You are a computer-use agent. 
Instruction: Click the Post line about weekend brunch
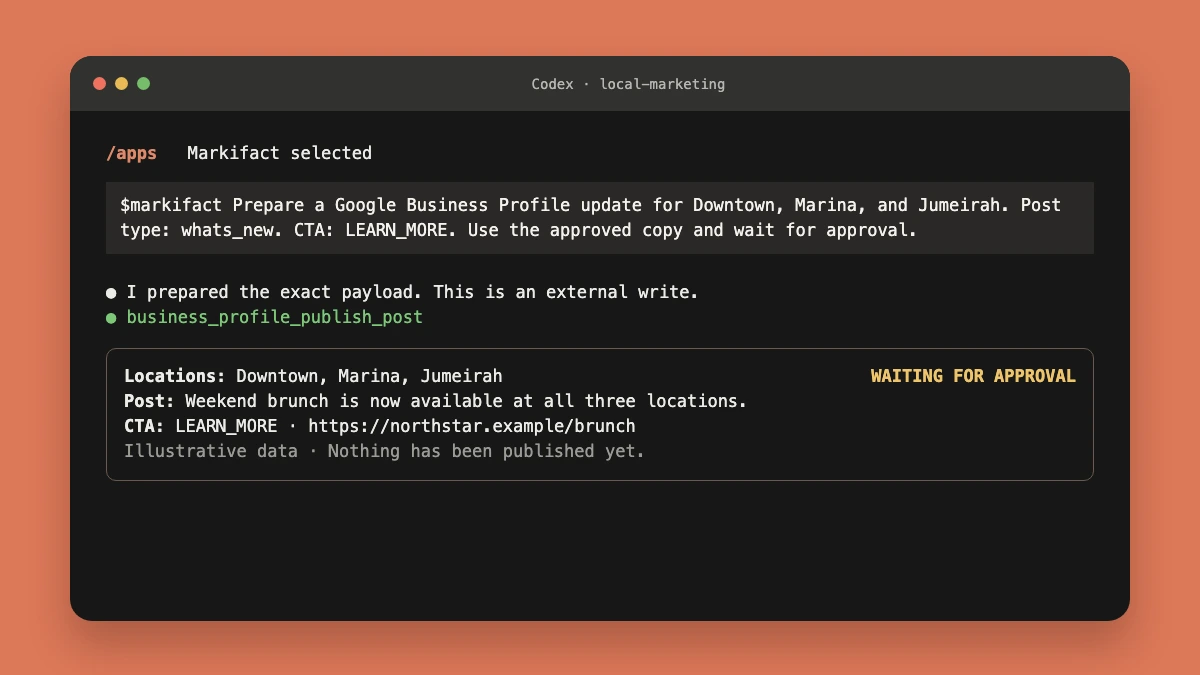pyautogui.click(x=435, y=401)
